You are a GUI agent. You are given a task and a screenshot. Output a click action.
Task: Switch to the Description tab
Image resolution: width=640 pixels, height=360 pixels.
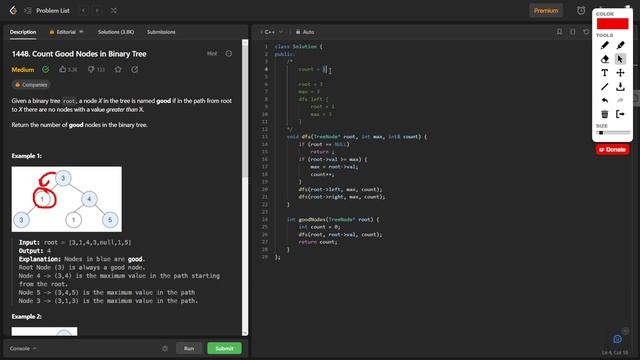tap(23, 32)
